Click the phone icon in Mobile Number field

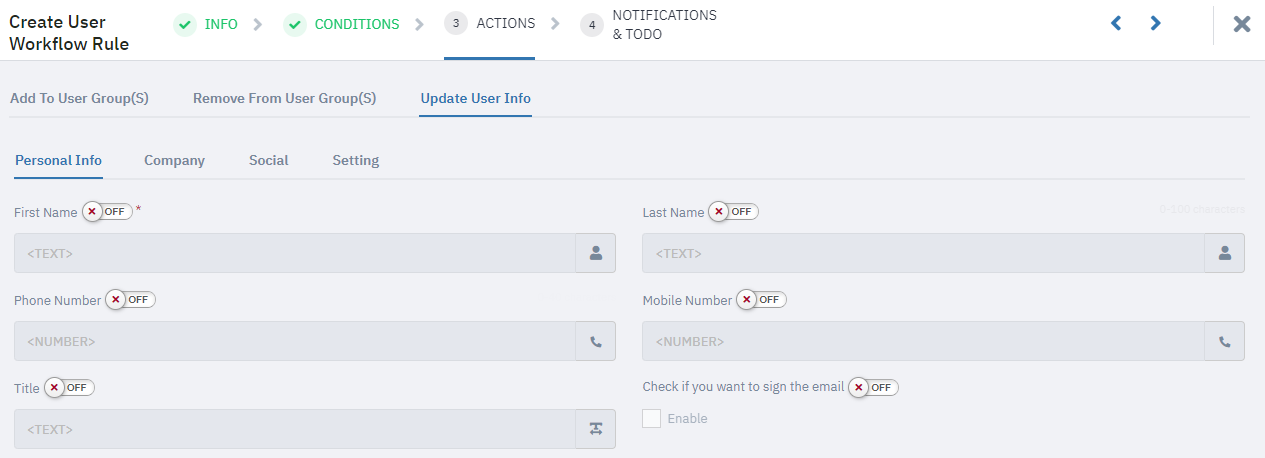[x=1225, y=342]
